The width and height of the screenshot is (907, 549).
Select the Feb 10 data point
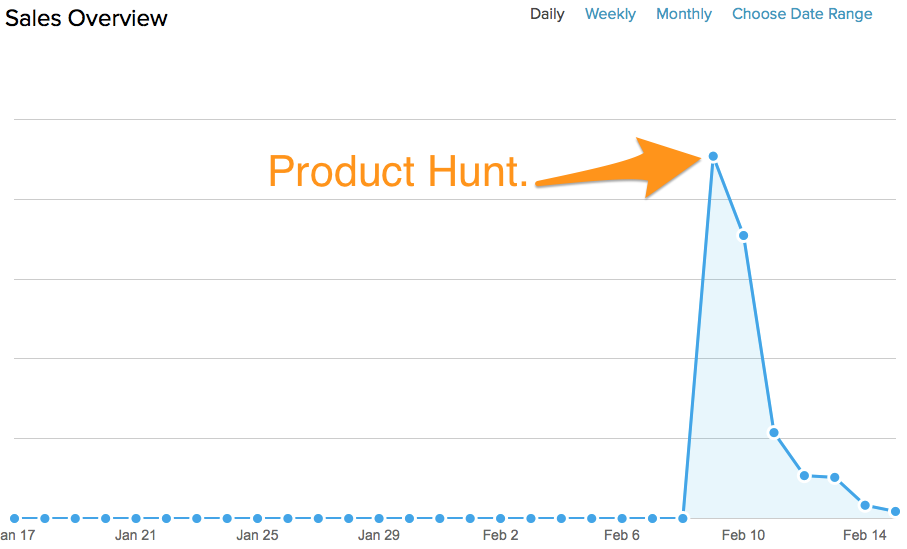tap(743, 236)
